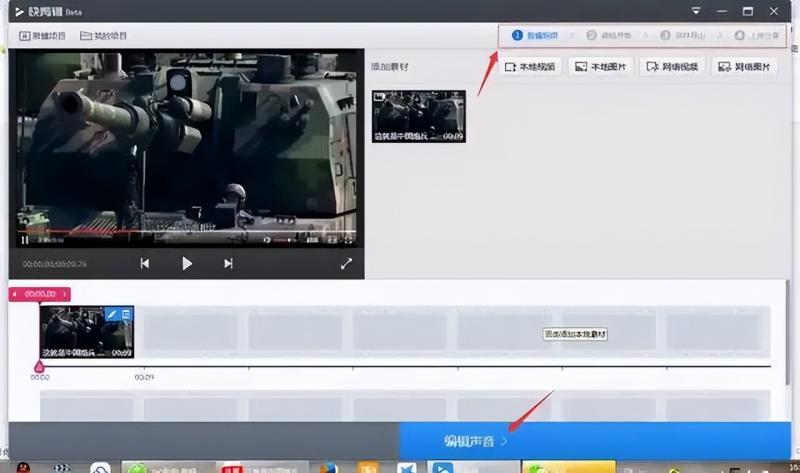This screenshot has height=473, width=800.
Task: Add an online video (网络视频)
Action: [x=673, y=67]
